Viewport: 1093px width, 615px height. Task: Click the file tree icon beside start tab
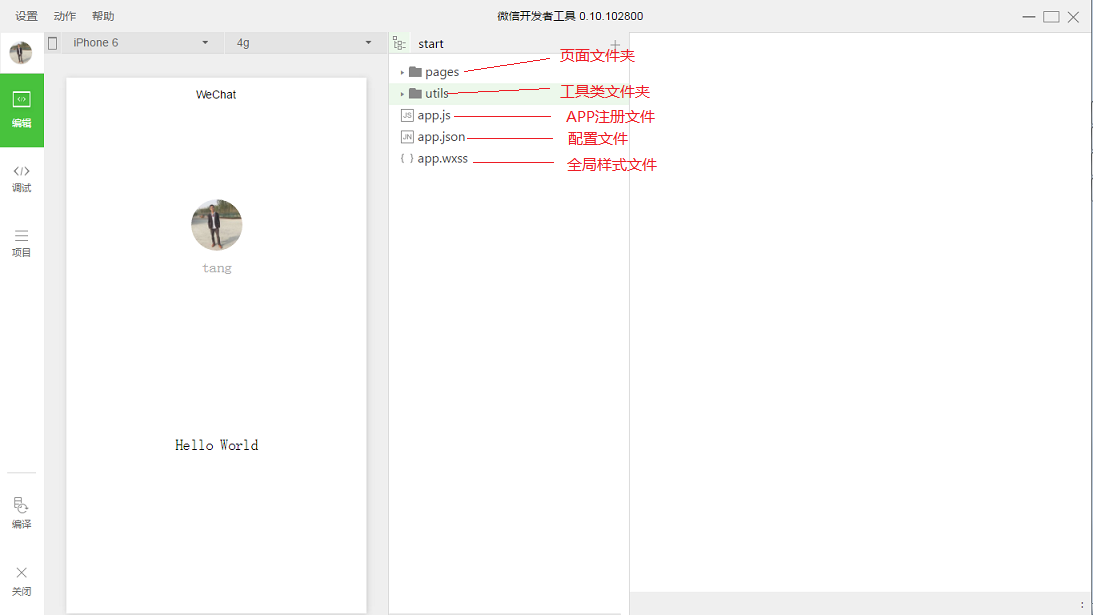coord(399,43)
